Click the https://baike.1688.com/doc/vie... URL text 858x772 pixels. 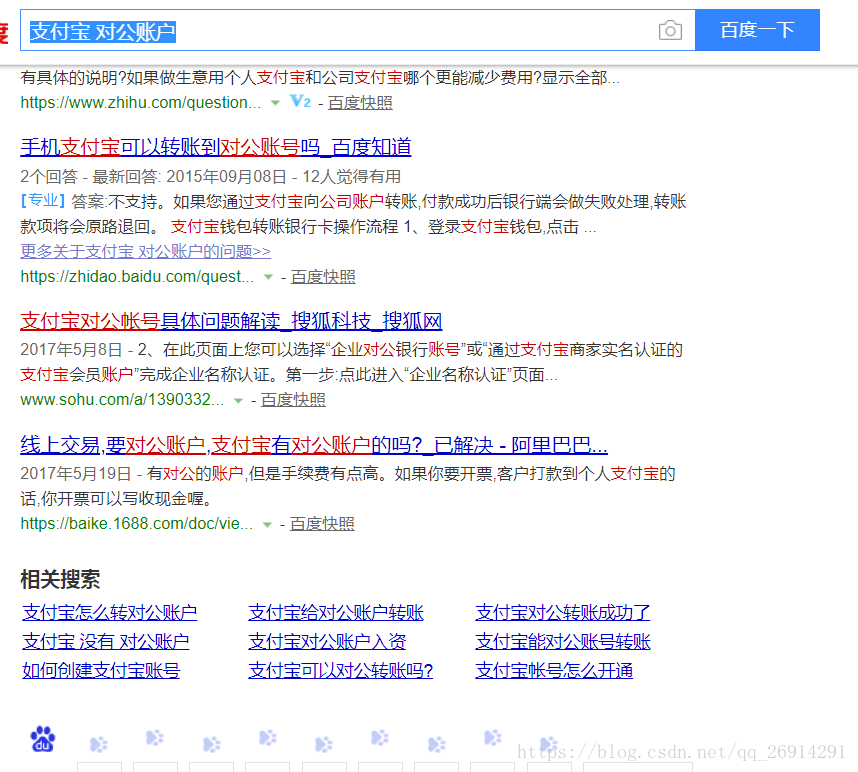137,524
